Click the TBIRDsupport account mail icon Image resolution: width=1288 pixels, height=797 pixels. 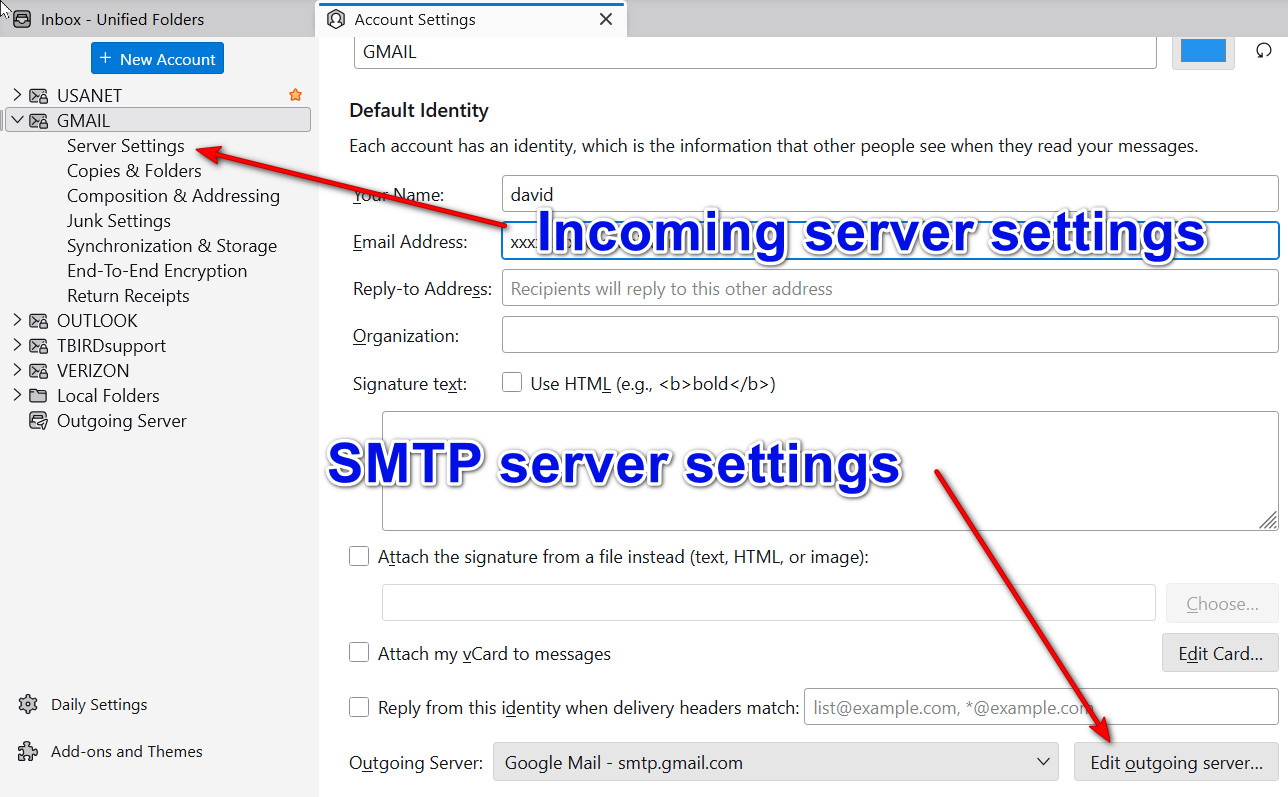[x=38, y=346]
